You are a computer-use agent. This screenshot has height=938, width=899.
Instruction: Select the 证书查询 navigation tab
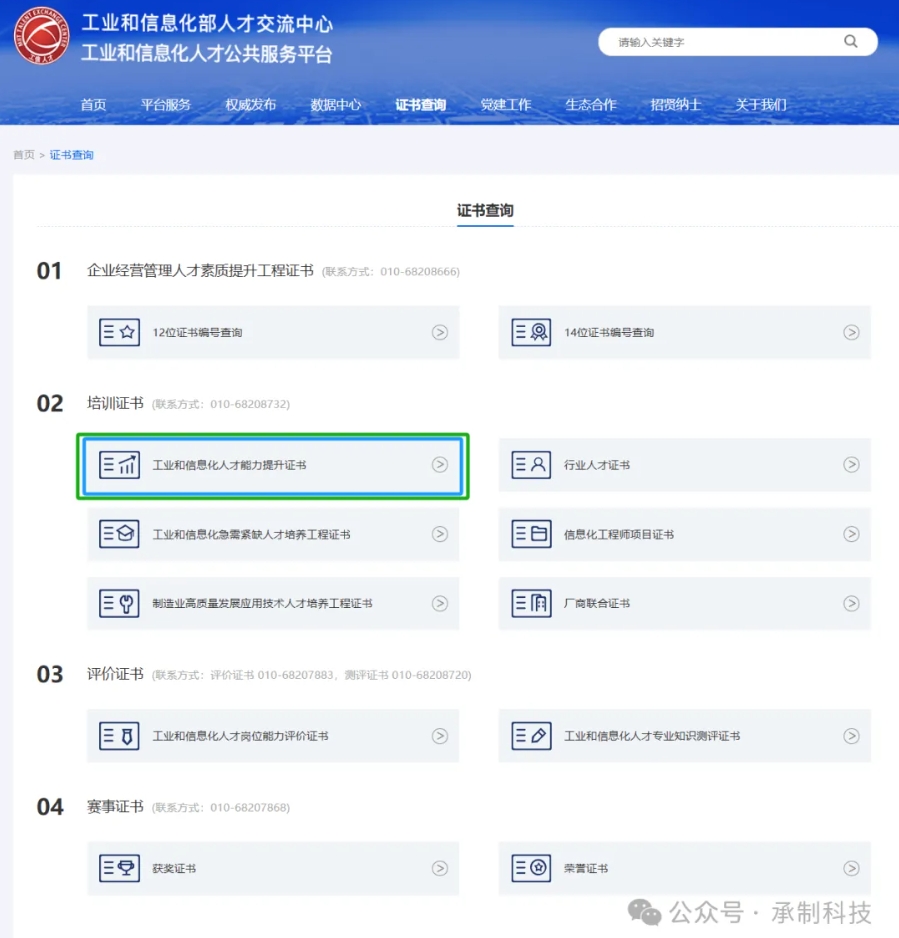pos(420,105)
